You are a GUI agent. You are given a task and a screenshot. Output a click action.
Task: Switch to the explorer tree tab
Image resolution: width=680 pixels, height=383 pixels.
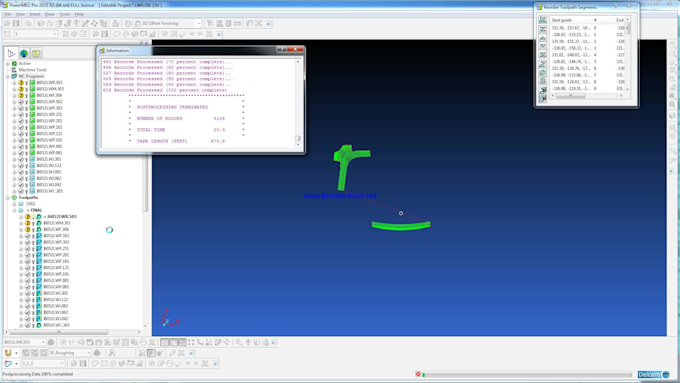[11, 53]
